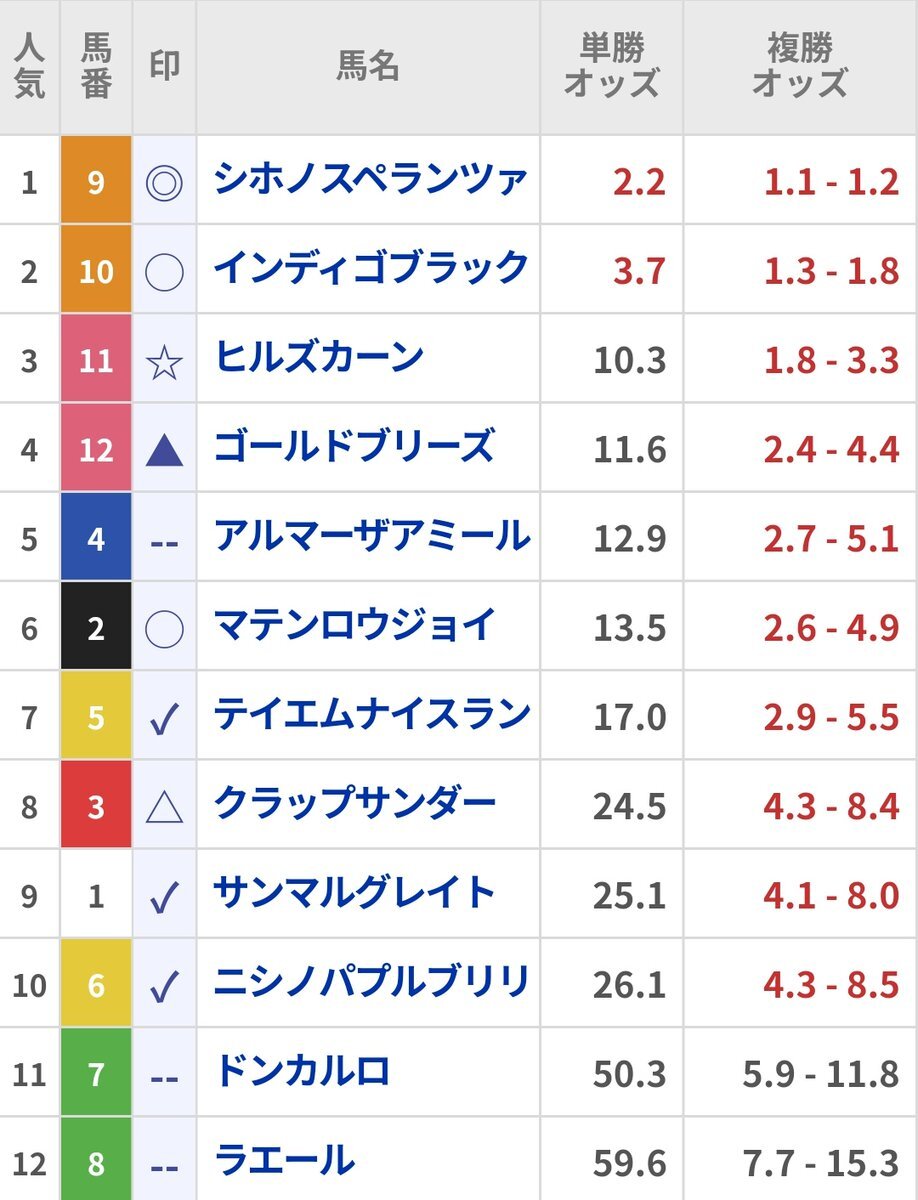Click the checkmark beside ニシノパプルブリリ
The width and height of the screenshot is (918, 1200).
tap(164, 986)
